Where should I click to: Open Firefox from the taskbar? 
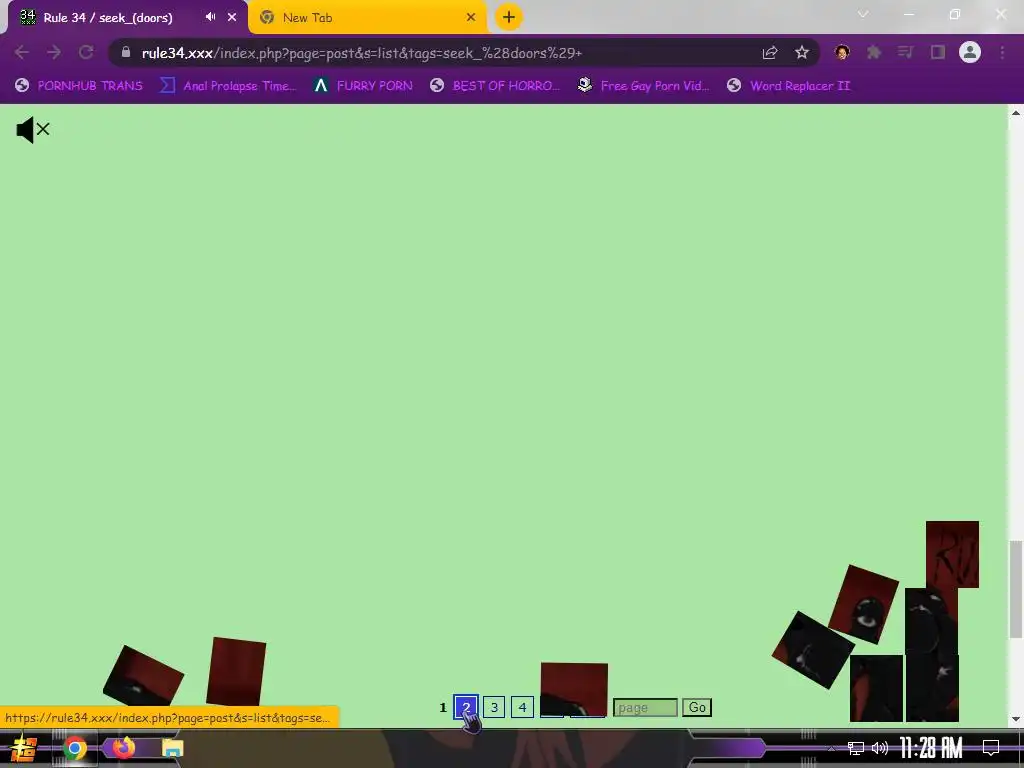(123, 748)
